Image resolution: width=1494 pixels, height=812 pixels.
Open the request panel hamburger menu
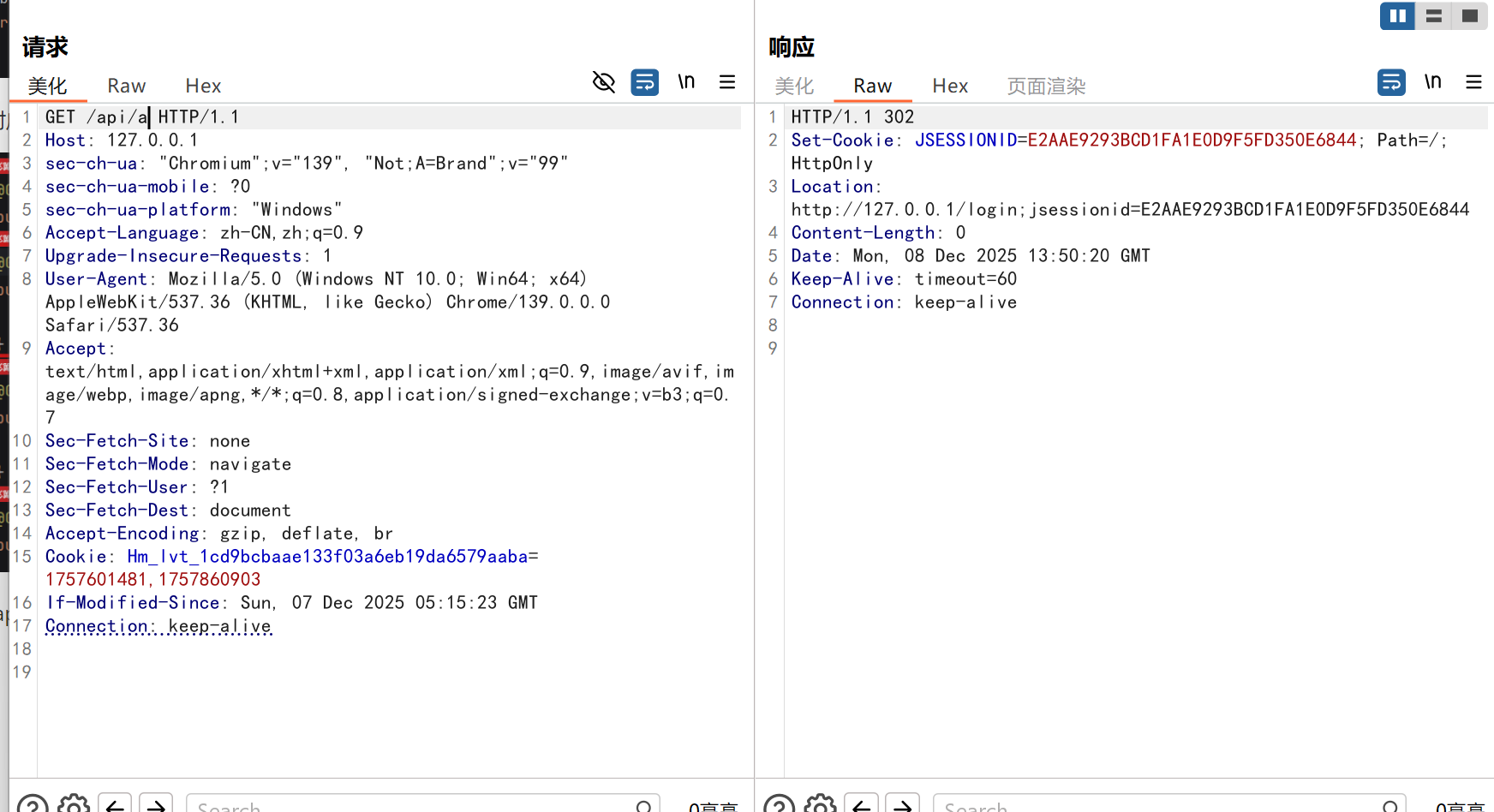pos(727,82)
